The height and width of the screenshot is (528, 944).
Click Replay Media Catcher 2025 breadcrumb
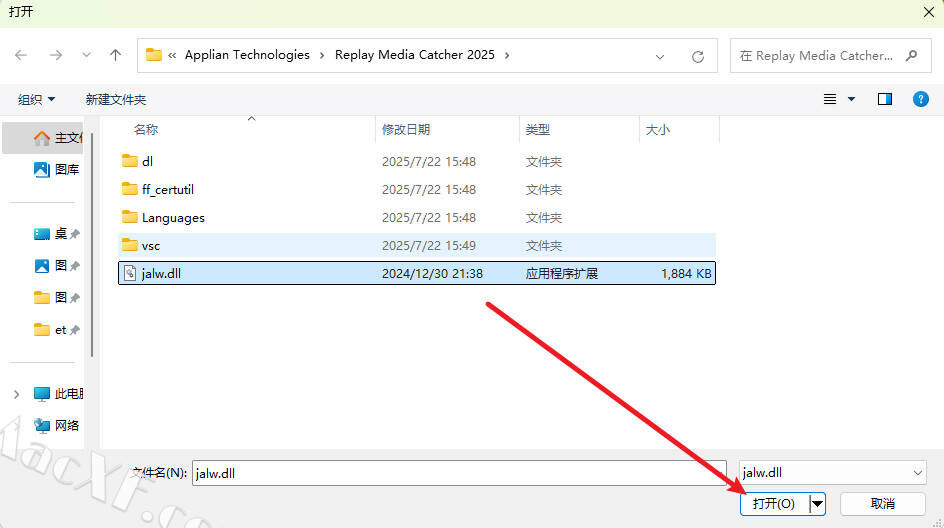pyautogui.click(x=414, y=55)
